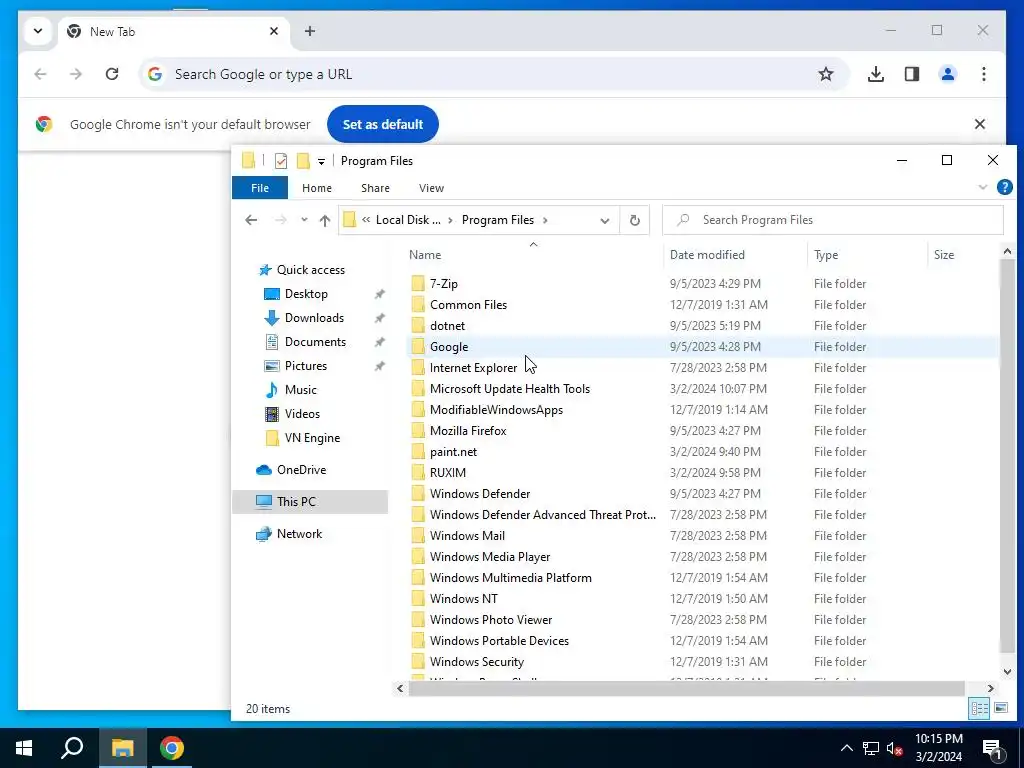1024x768 pixels.
Task: Switch to the View ribbon tab
Action: [x=431, y=188]
